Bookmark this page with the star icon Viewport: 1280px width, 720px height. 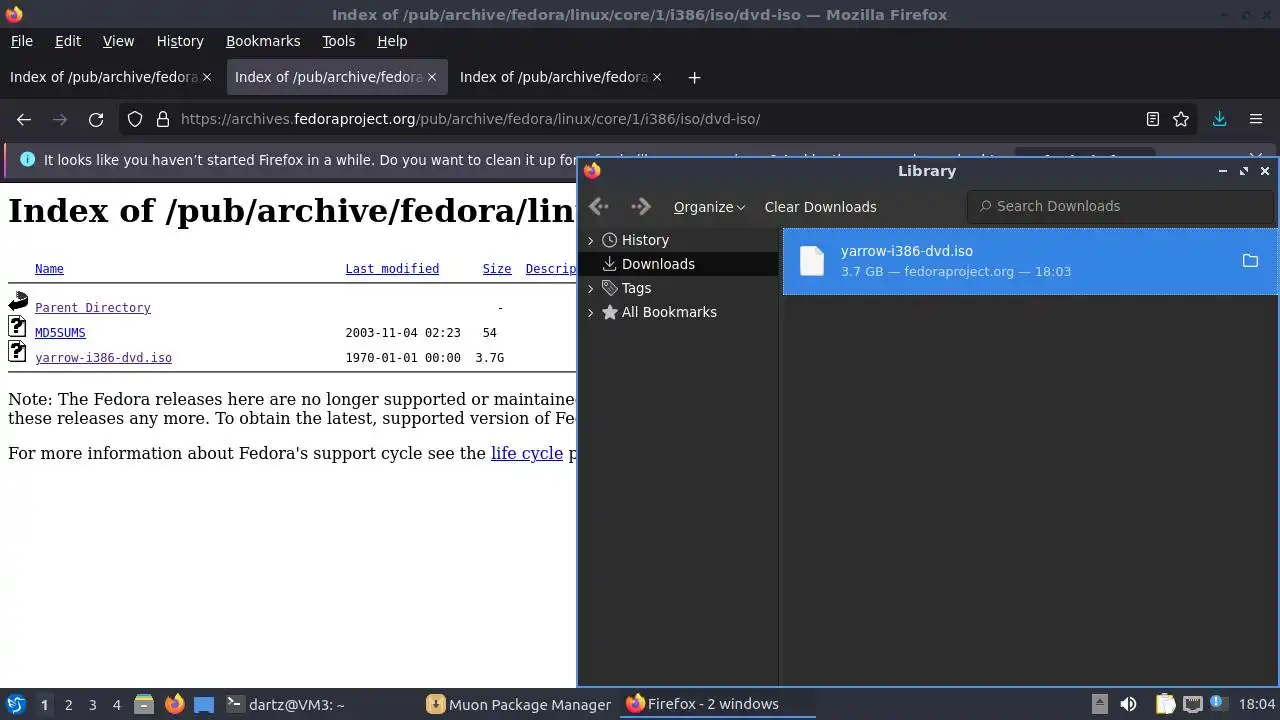coord(1181,119)
